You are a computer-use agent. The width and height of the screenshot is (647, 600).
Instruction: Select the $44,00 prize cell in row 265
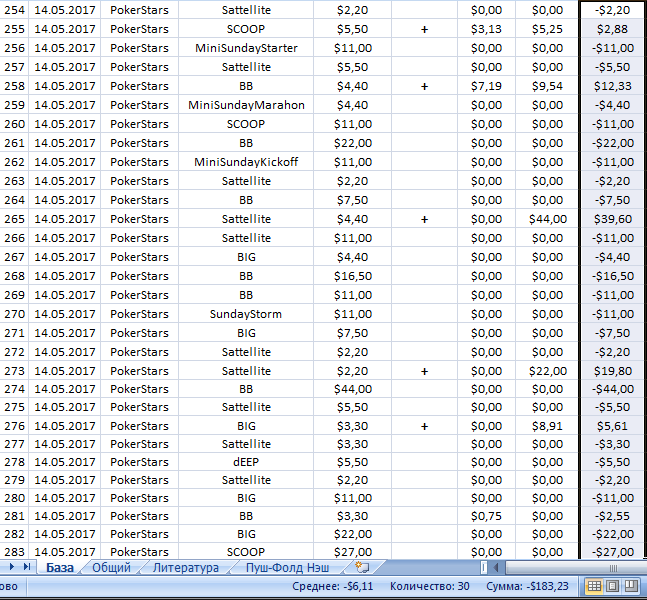(x=547, y=219)
